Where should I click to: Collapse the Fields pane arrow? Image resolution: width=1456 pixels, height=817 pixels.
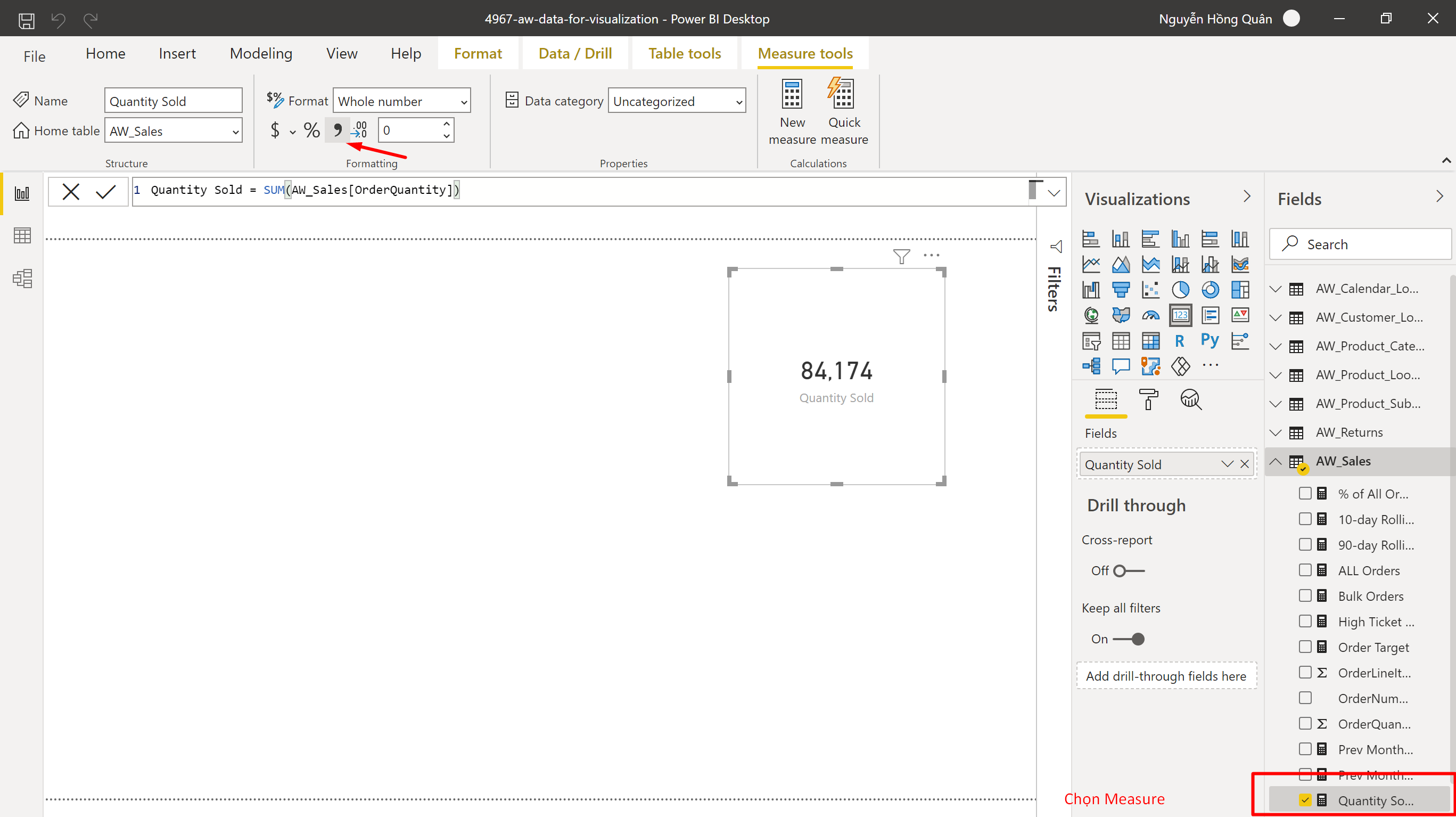[1439, 197]
